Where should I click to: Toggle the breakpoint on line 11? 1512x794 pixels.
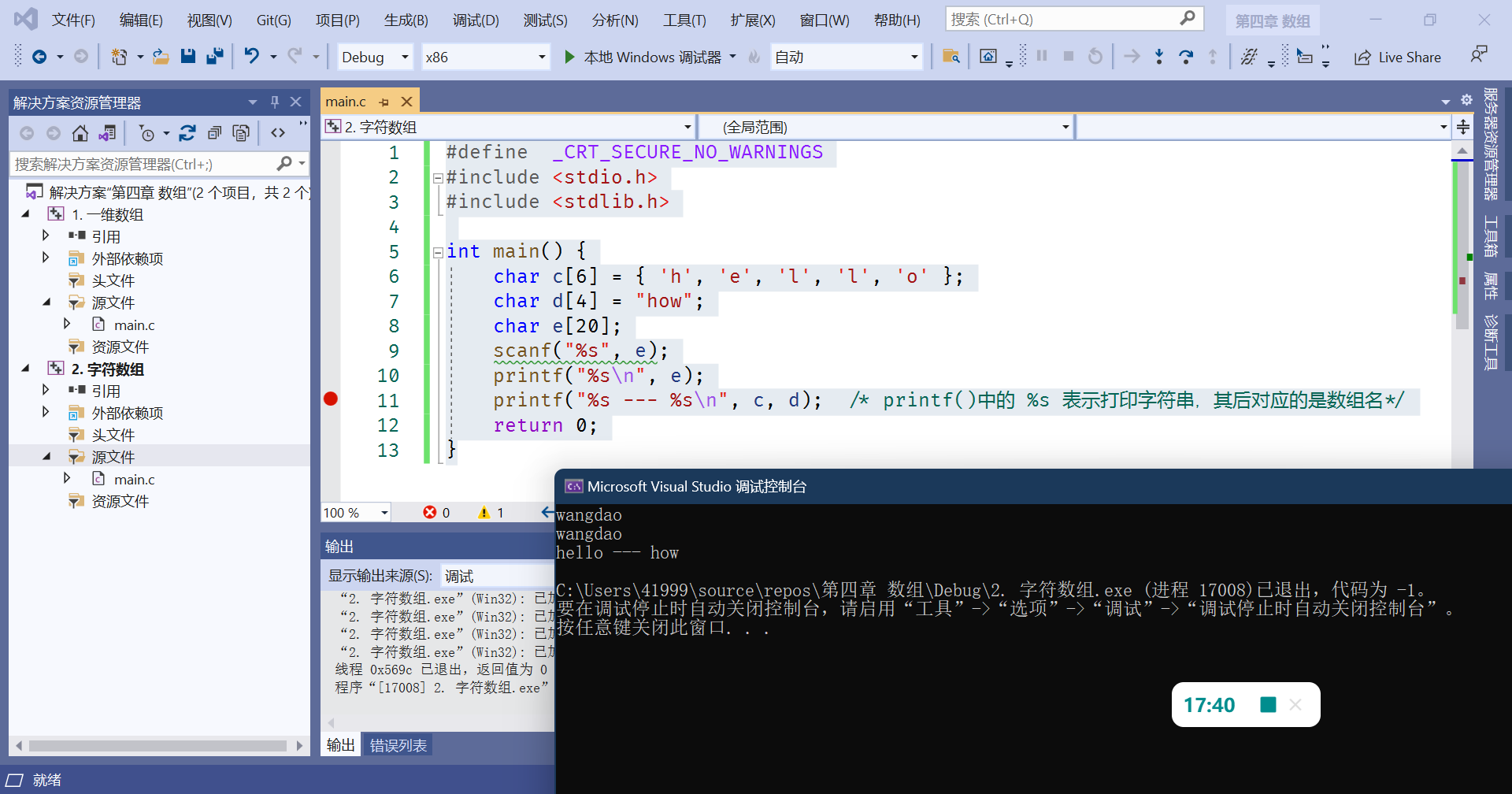pyautogui.click(x=331, y=399)
